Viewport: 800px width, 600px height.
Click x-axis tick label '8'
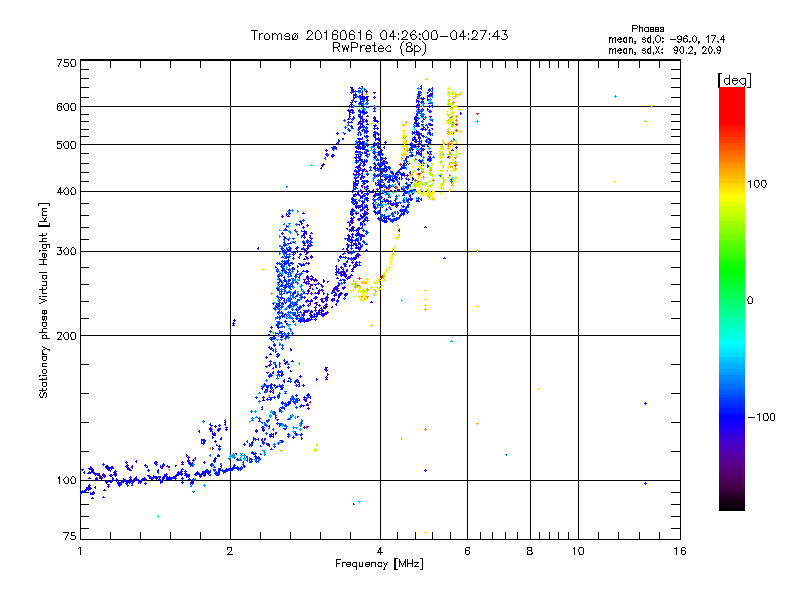[x=530, y=551]
